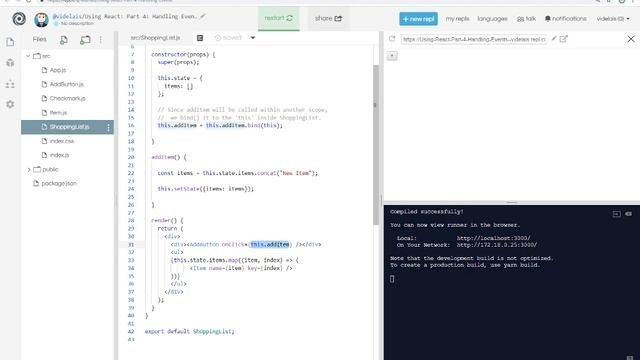Click line 22 const items code
This screenshot has width=640, height=360.
pos(238,173)
